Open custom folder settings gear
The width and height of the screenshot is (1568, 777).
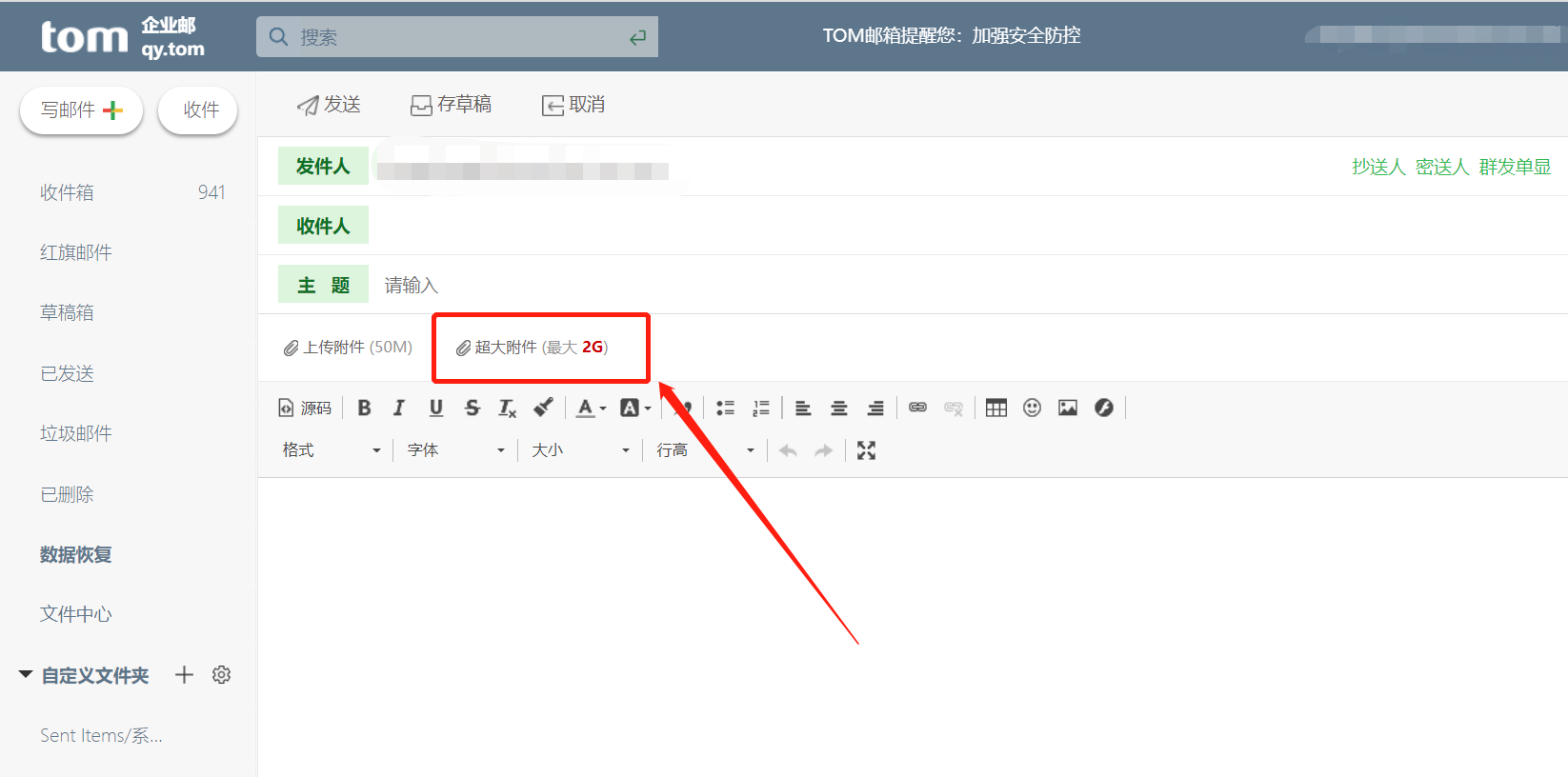coord(222,675)
